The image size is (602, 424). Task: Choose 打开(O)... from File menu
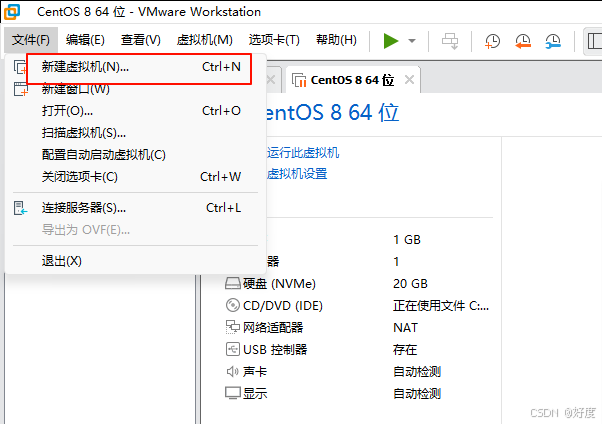[135, 111]
